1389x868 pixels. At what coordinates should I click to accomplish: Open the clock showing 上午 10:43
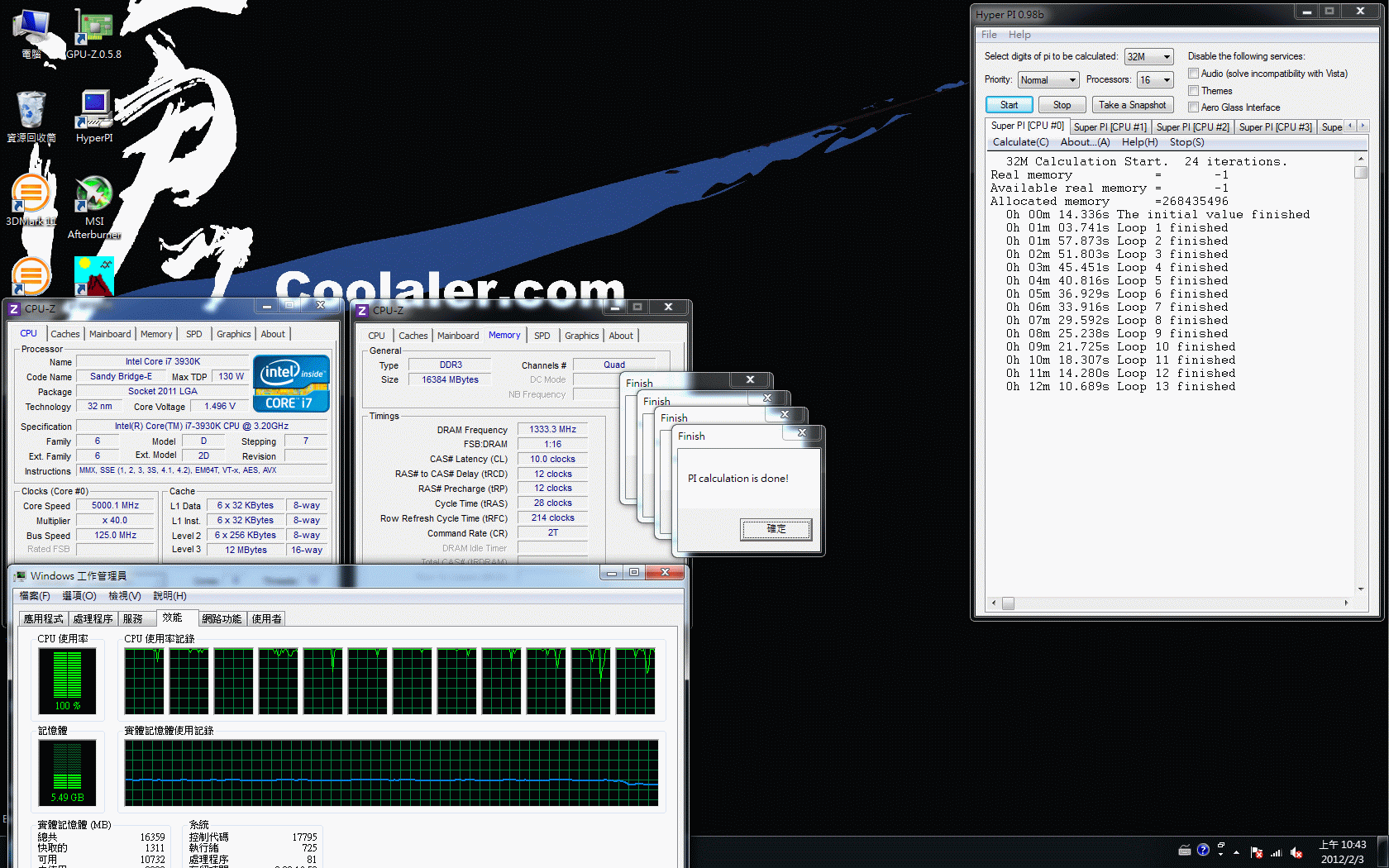click(x=1342, y=851)
